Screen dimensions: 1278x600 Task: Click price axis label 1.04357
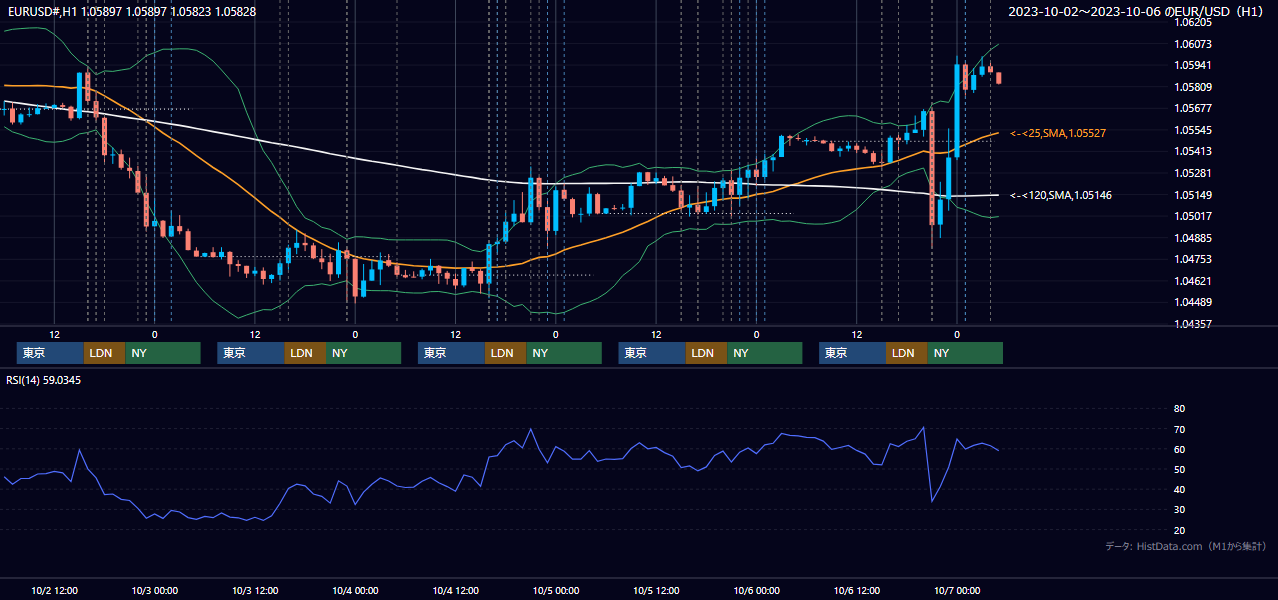(1193, 325)
